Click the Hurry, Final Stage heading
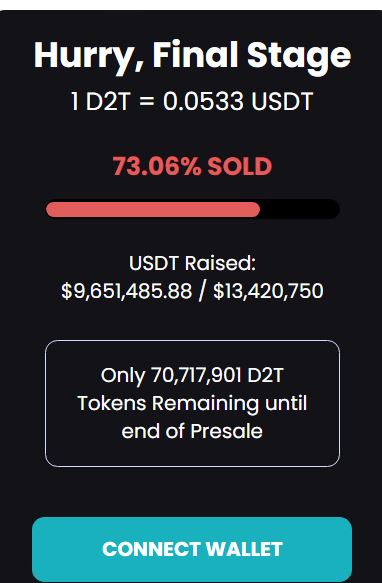This screenshot has width=382, height=583. [192, 56]
